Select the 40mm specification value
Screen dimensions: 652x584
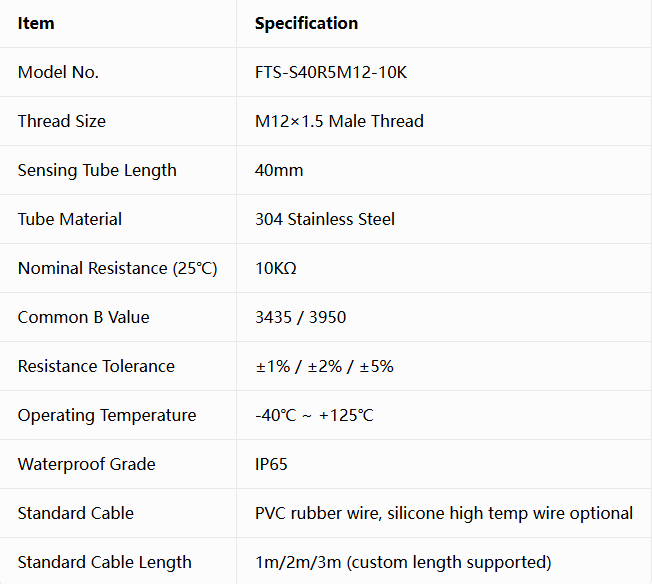tap(279, 171)
